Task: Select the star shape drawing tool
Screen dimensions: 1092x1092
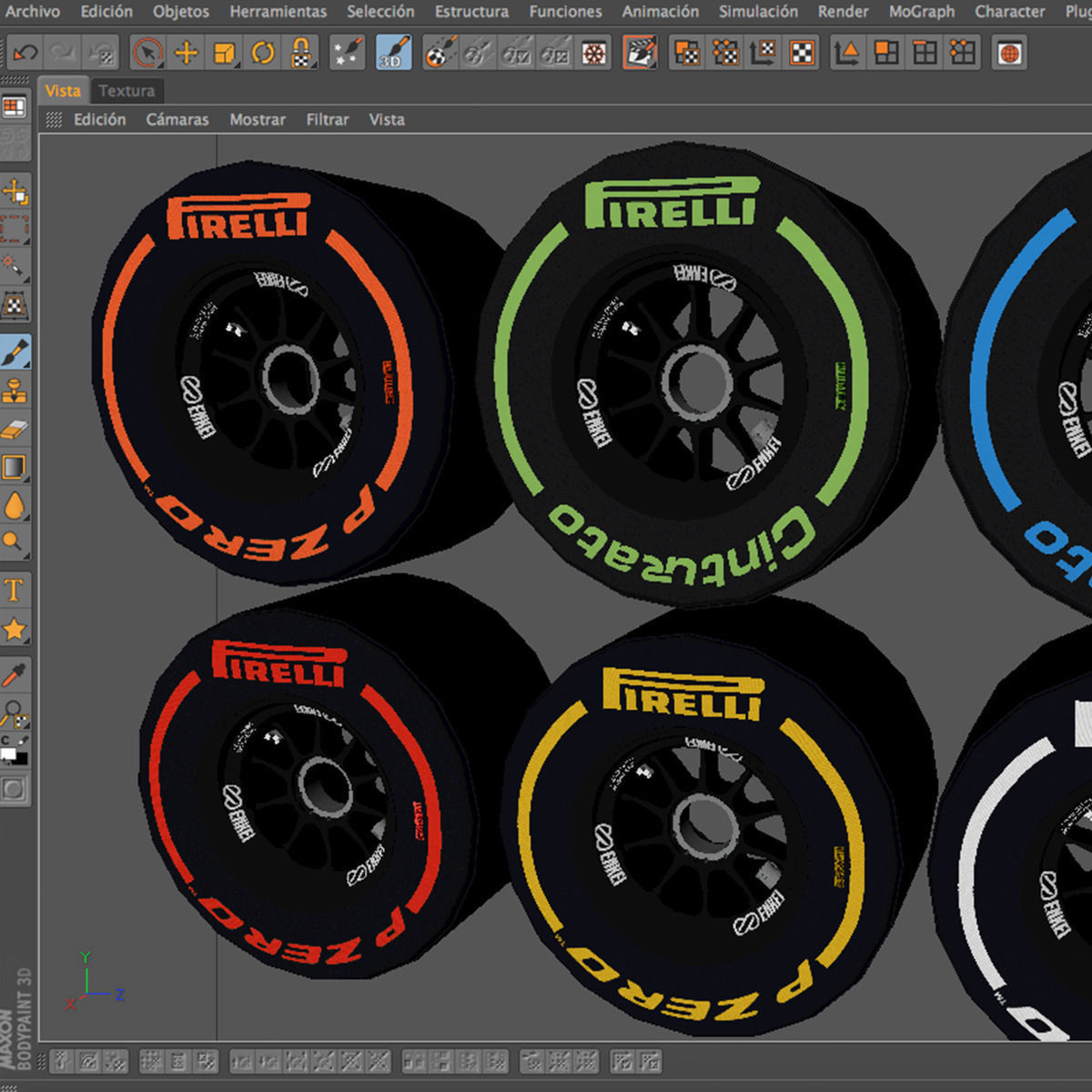Action: (x=15, y=628)
